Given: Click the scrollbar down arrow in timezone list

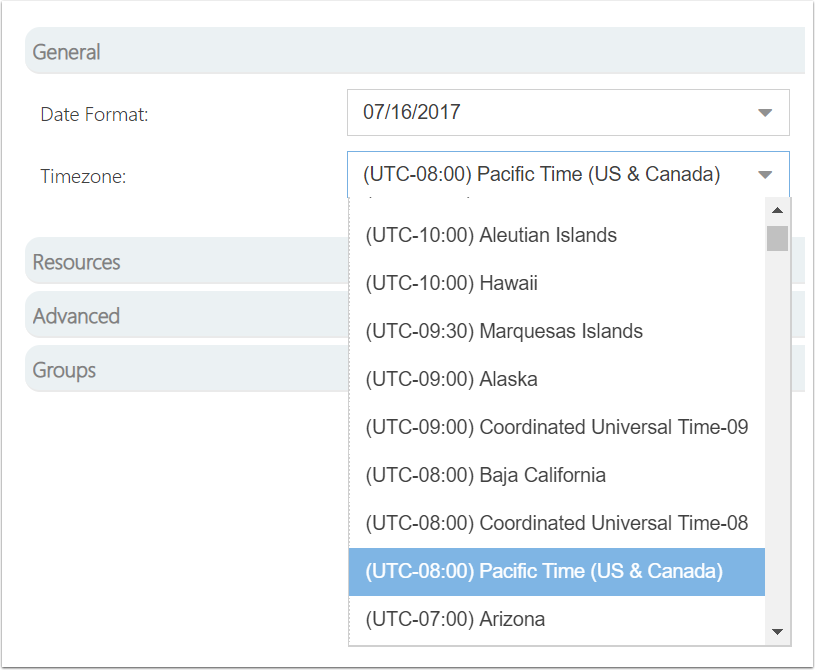Looking at the screenshot, I should (778, 632).
